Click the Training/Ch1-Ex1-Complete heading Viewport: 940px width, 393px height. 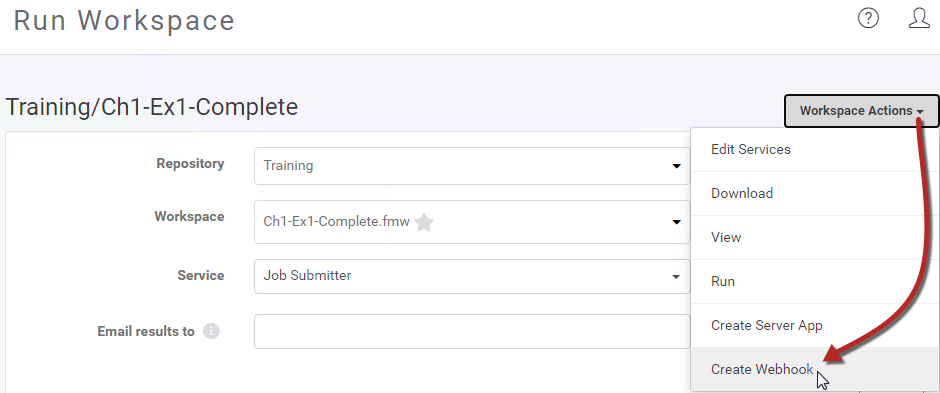(152, 107)
